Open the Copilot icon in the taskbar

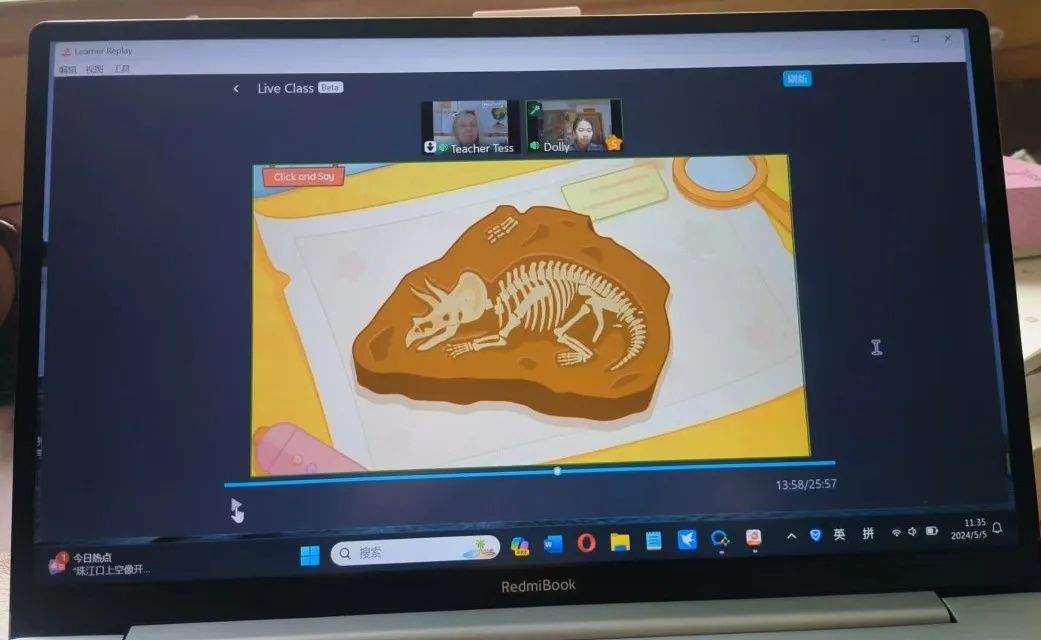pyautogui.click(x=519, y=546)
